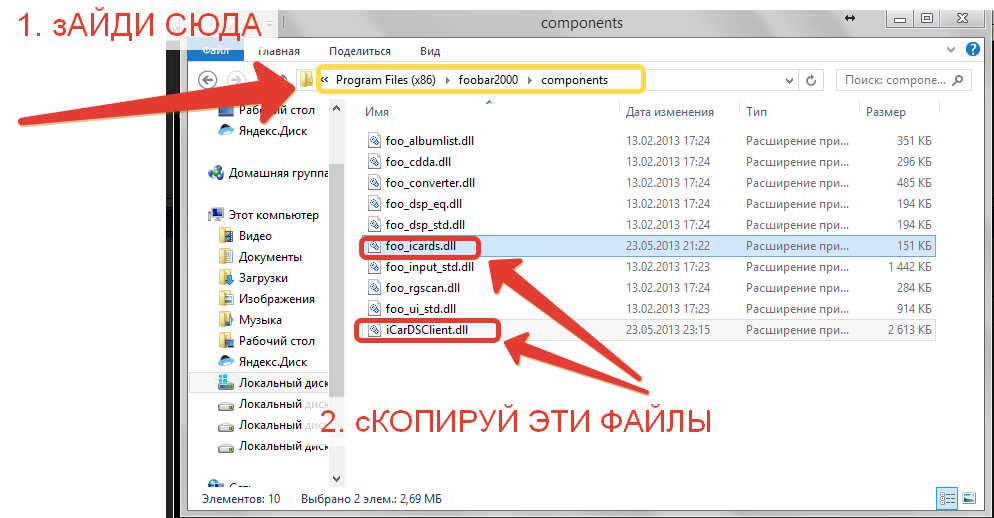The image size is (994, 518).
Task: Expand breadcrumb arrow after foobar2000
Action: pos(530,80)
